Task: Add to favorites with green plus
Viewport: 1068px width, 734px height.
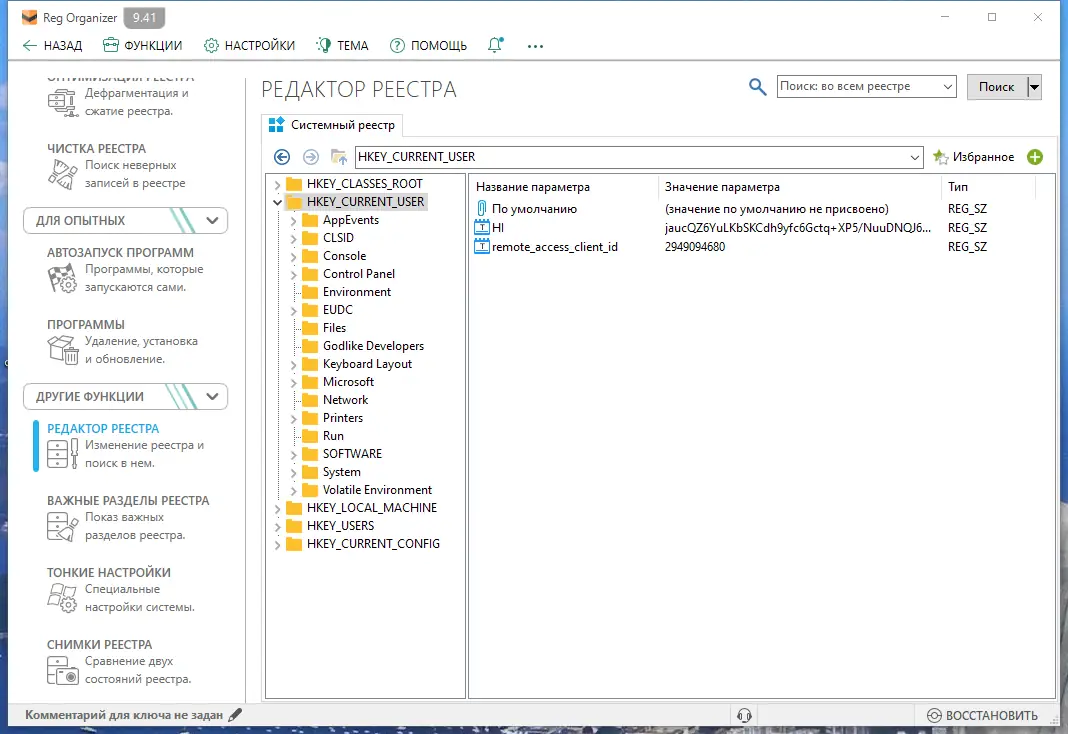Action: pyautogui.click(x=1035, y=157)
